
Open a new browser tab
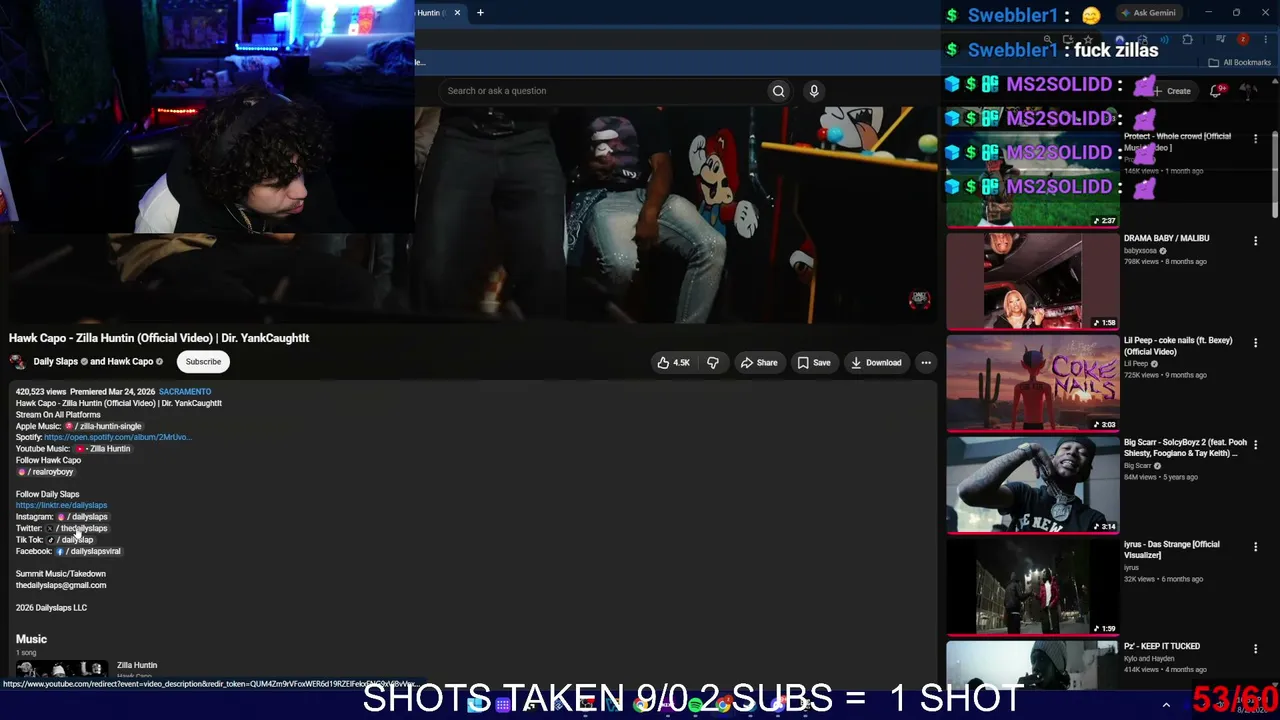(480, 13)
